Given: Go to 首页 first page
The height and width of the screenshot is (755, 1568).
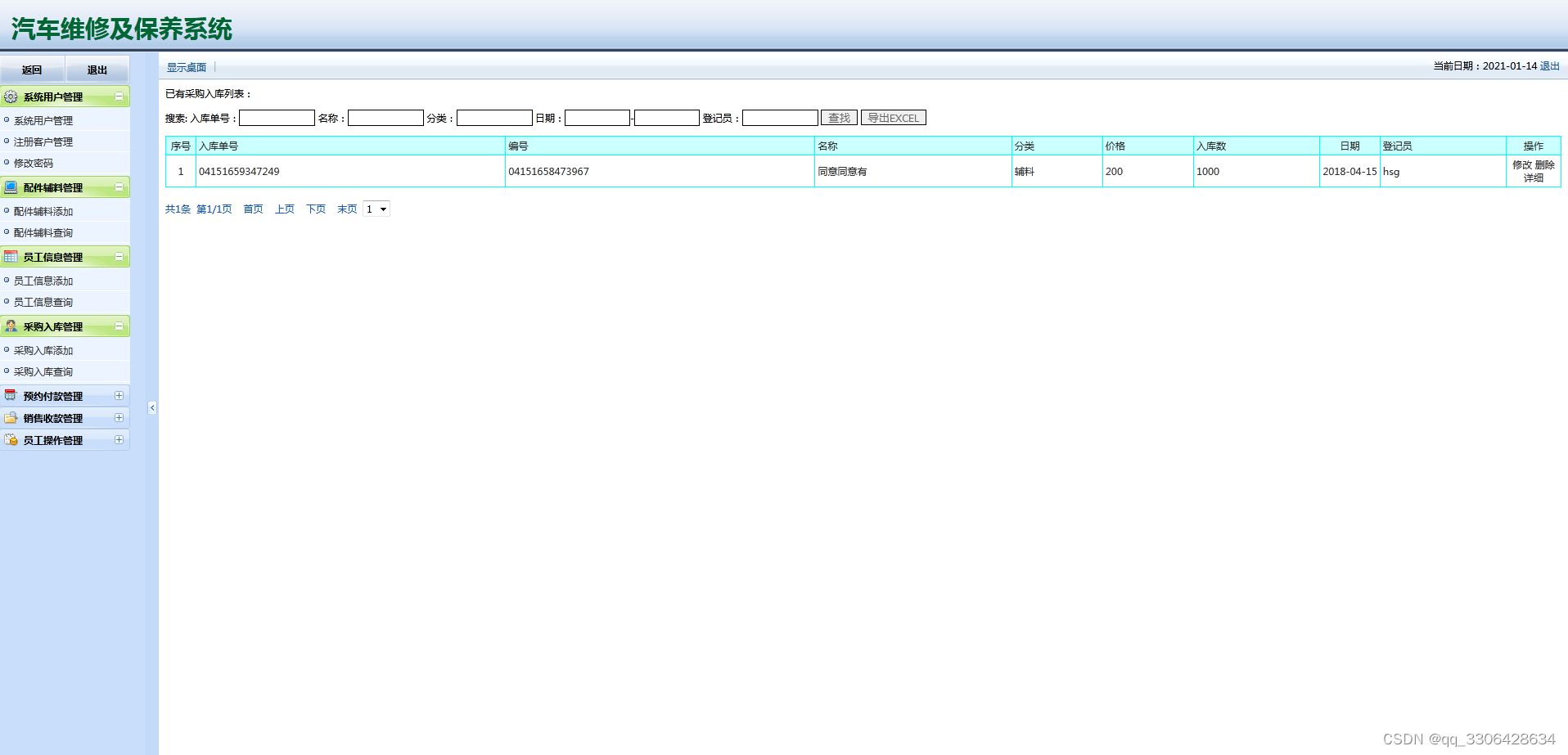Looking at the screenshot, I should click(x=254, y=209).
